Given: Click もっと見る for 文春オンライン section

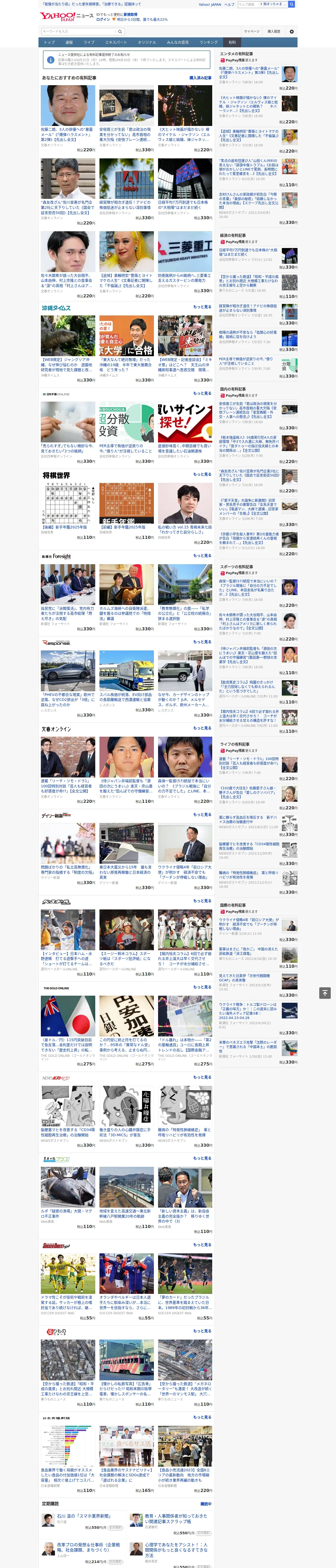Looking at the screenshot, I should [203, 728].
